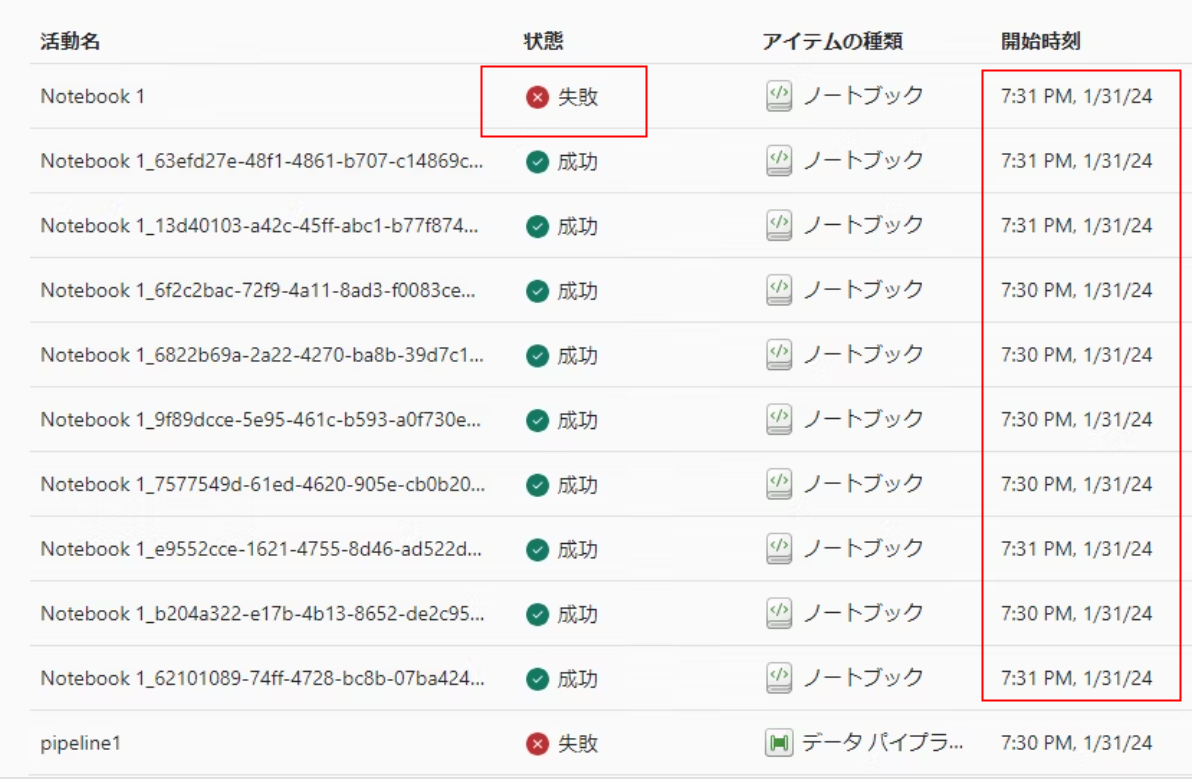Click notebook type icon in 13d40103 row

click(x=779, y=226)
